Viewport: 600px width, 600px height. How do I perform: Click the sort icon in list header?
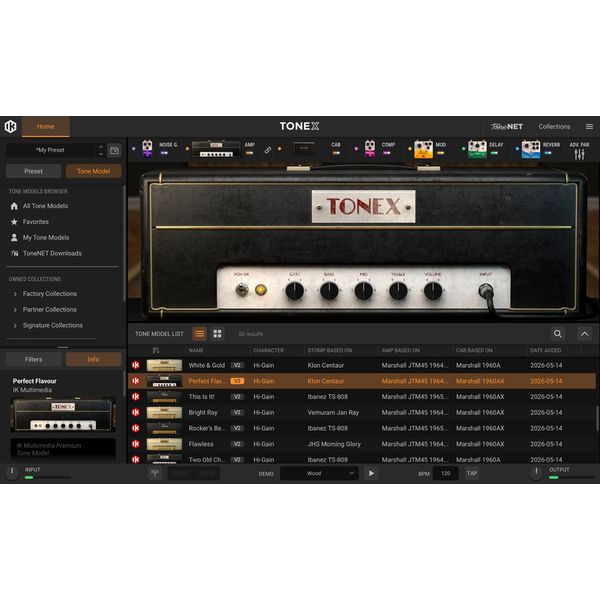pyautogui.click(x=156, y=351)
